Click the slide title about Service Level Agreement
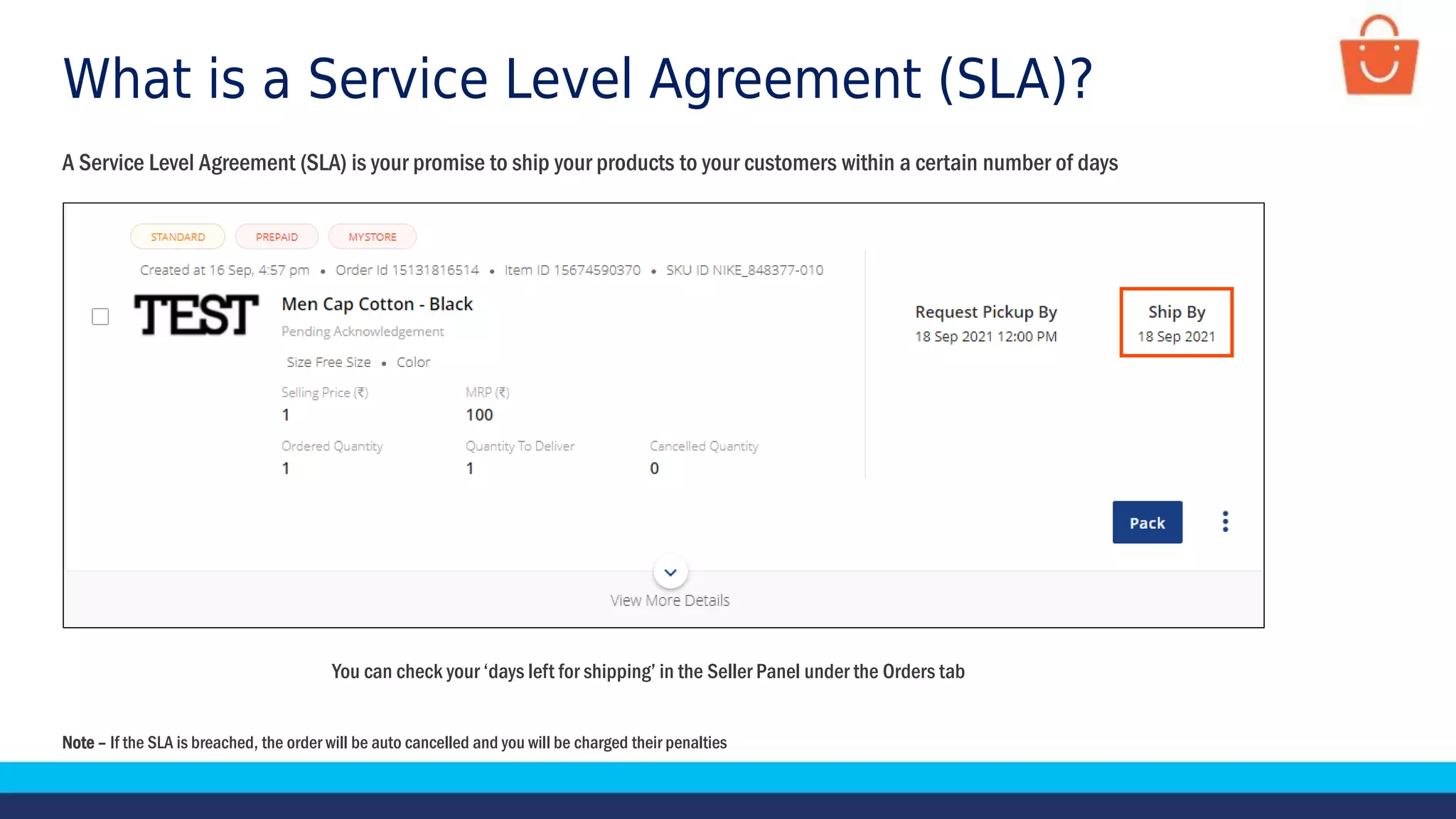The image size is (1456, 819). coord(577,78)
